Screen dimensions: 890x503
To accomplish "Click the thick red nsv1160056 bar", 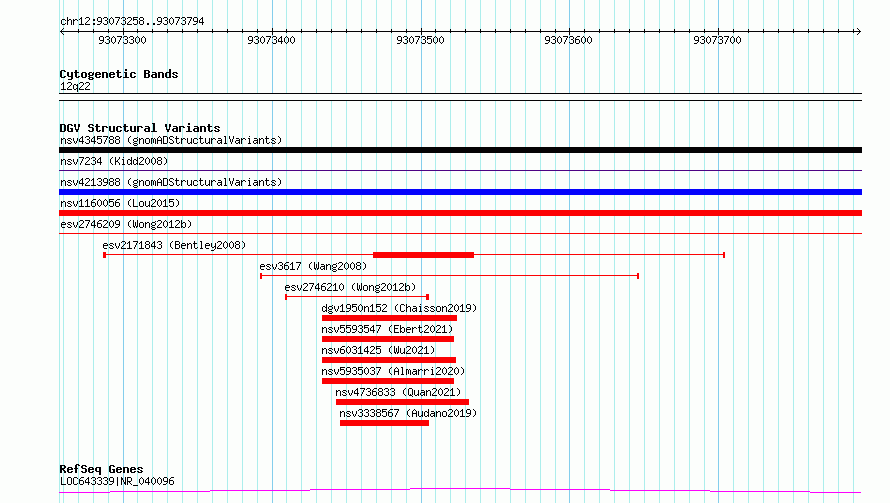I will click(460, 213).
